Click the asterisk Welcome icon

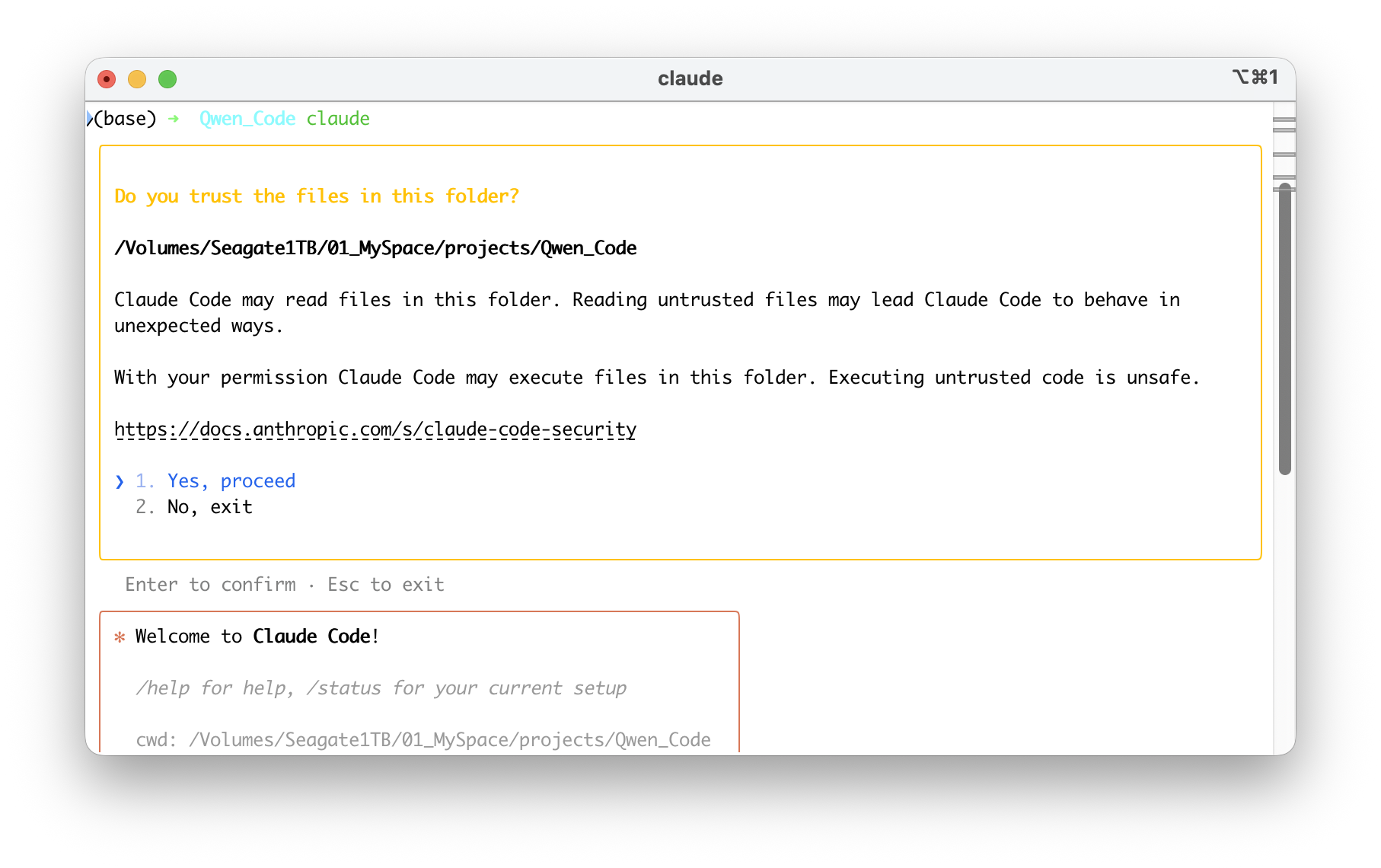(x=119, y=637)
